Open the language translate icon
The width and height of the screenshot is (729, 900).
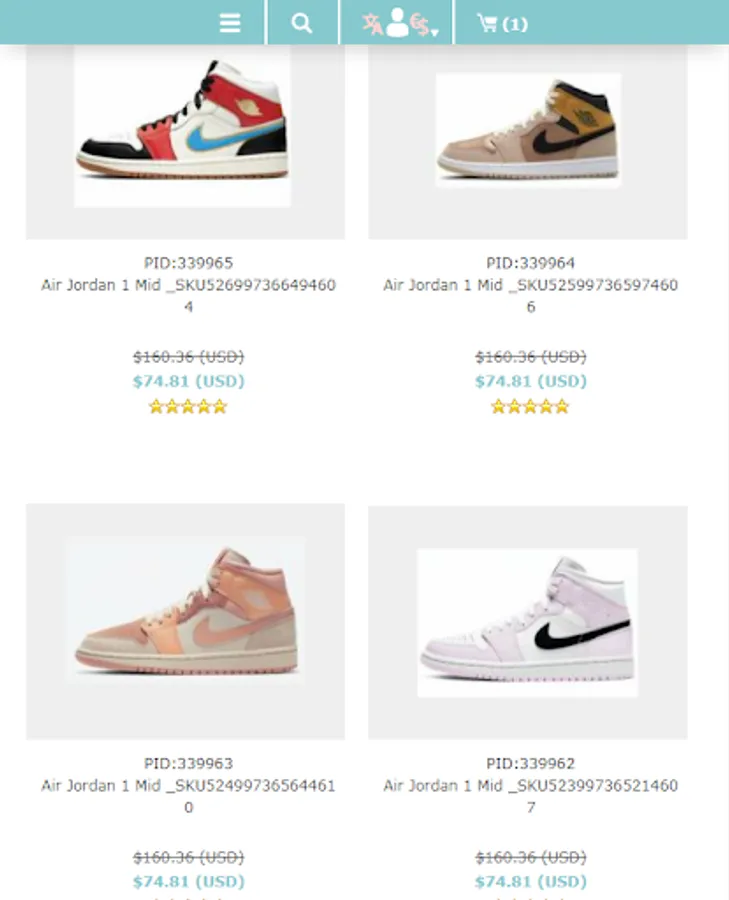pos(372,24)
